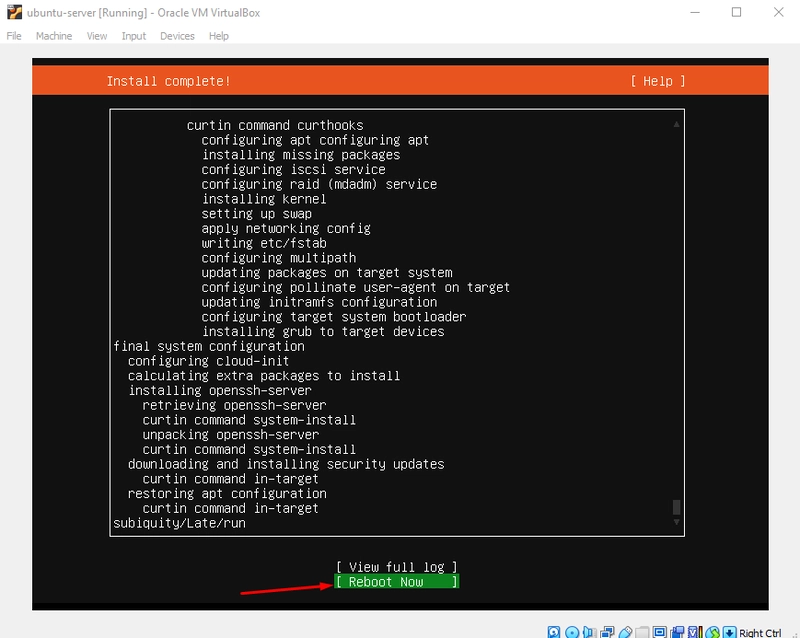The height and width of the screenshot is (638, 800).
Task: Click the network adapters status icon
Action: (x=607, y=632)
